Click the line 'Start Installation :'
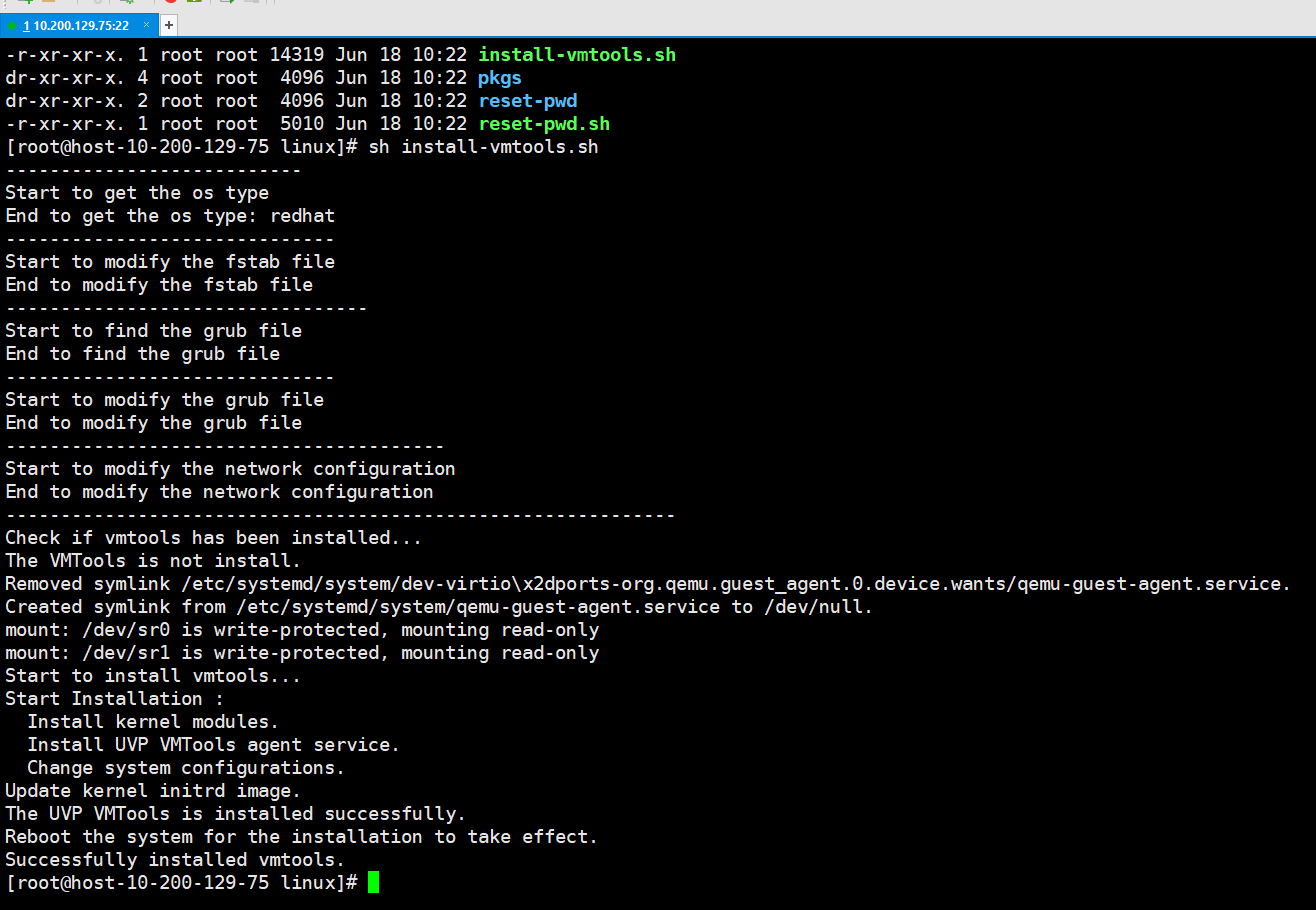1316x910 pixels. 114,699
